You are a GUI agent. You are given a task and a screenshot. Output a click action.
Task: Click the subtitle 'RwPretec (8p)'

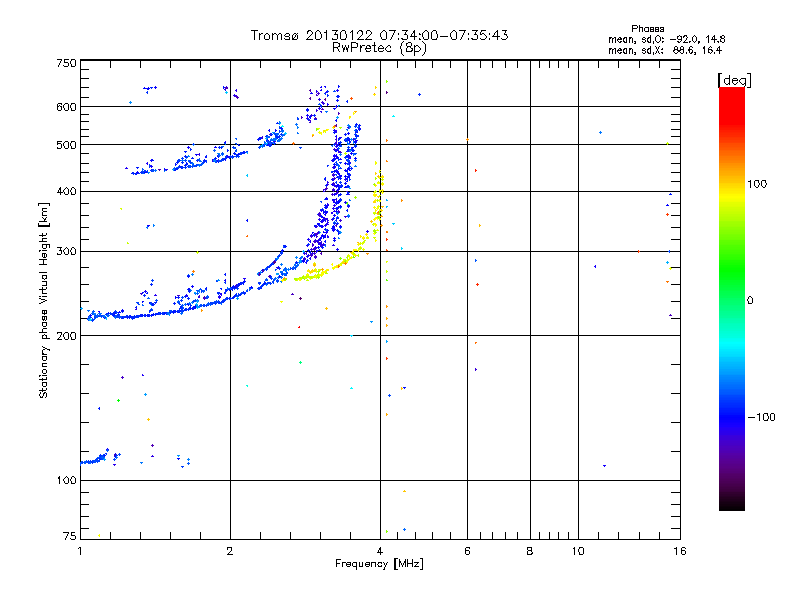click(379, 48)
